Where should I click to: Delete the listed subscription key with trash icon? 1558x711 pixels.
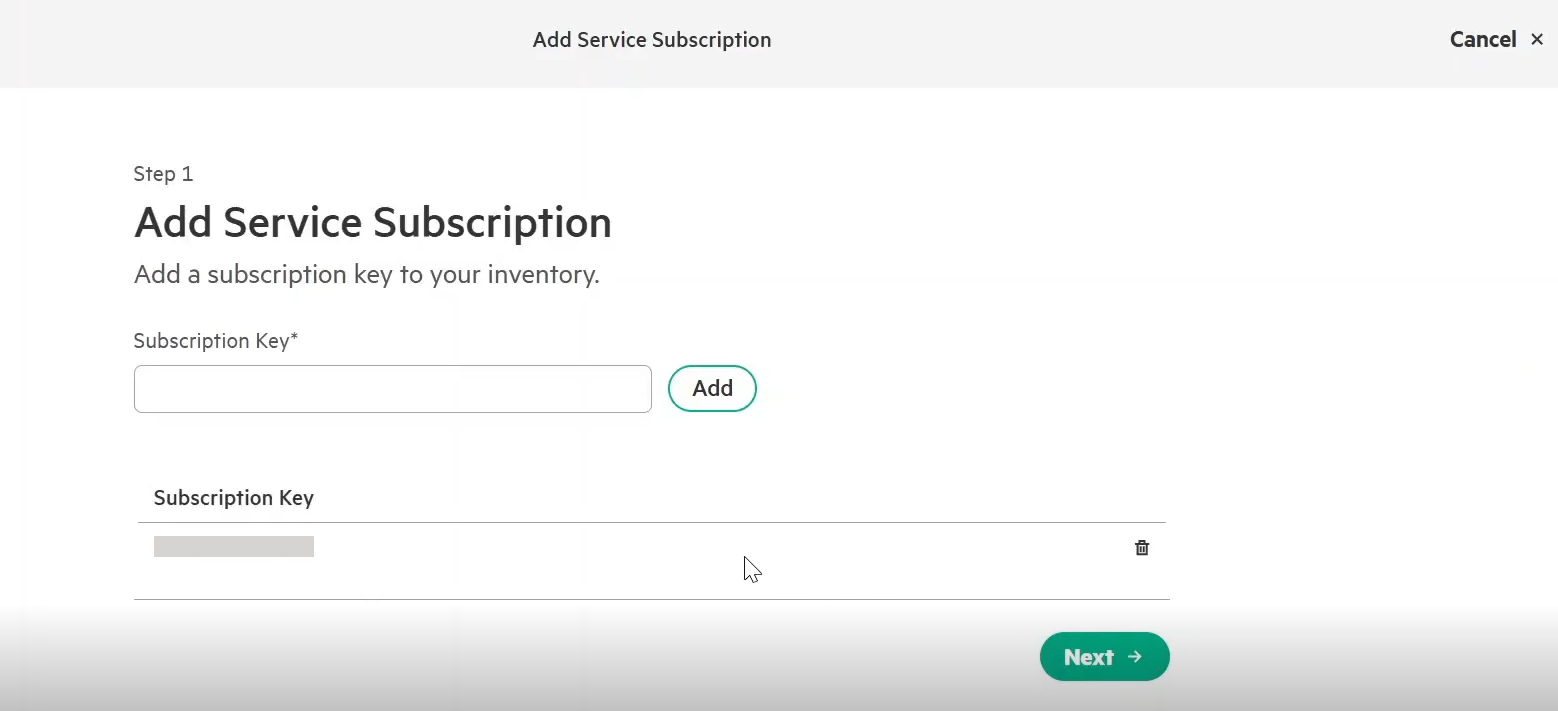point(1142,547)
